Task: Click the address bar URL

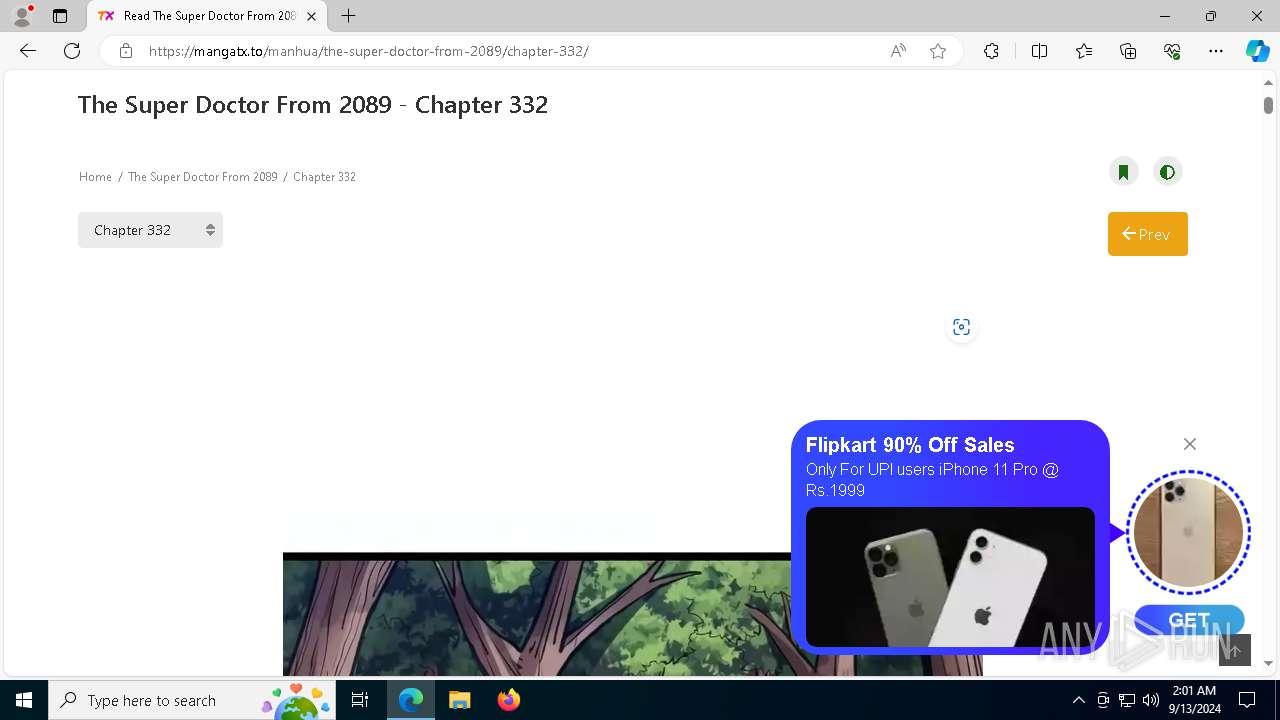Action: coord(369,51)
